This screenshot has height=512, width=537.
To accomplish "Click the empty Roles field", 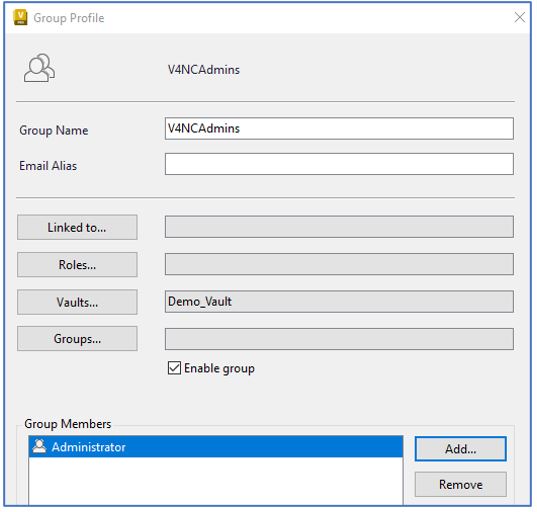I will [339, 264].
